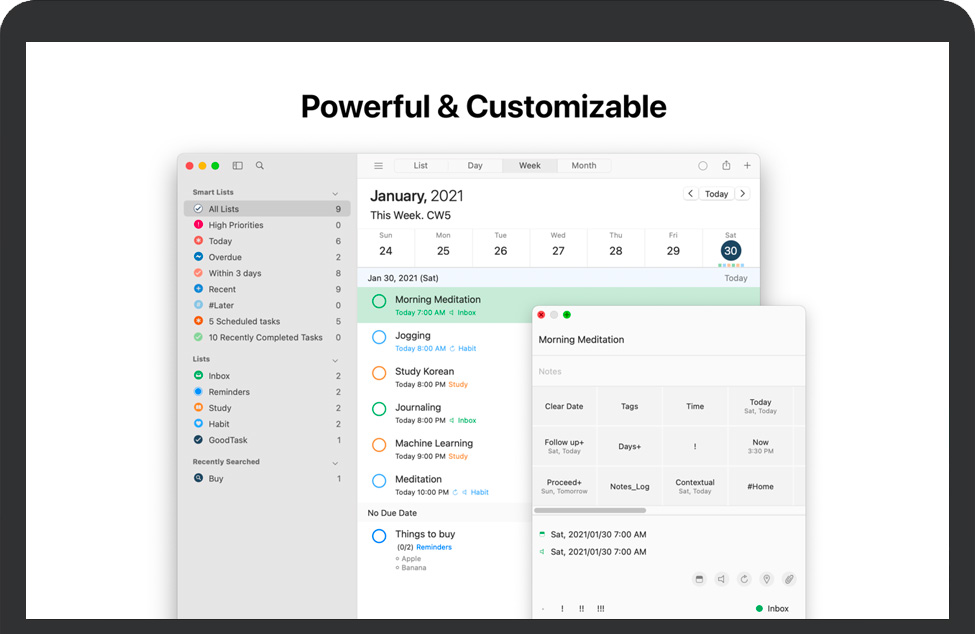Viewport: 975px width, 634px height.
Task: Toggle the sidebar panel icon
Action: click(x=238, y=165)
